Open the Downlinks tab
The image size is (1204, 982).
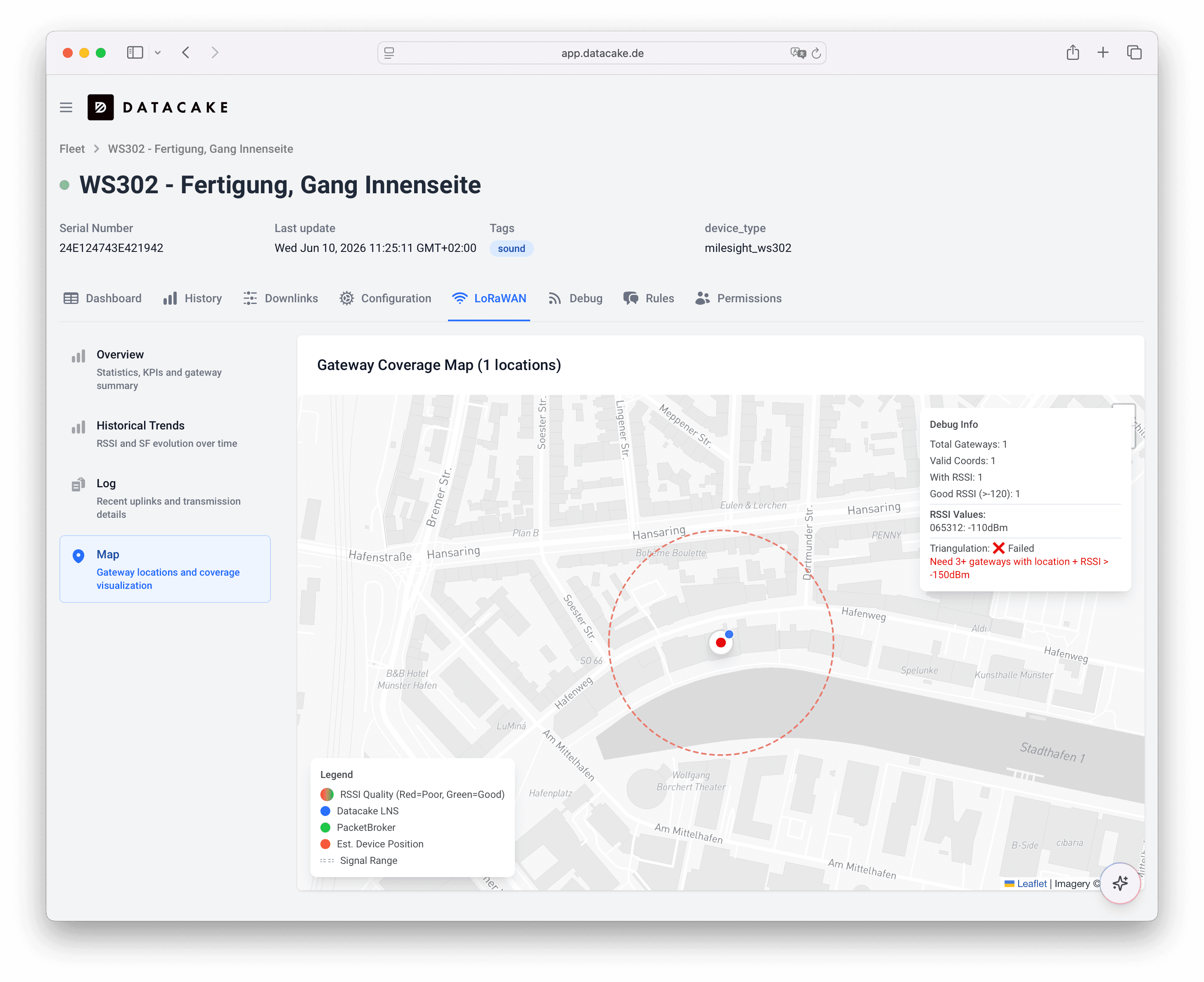(280, 298)
